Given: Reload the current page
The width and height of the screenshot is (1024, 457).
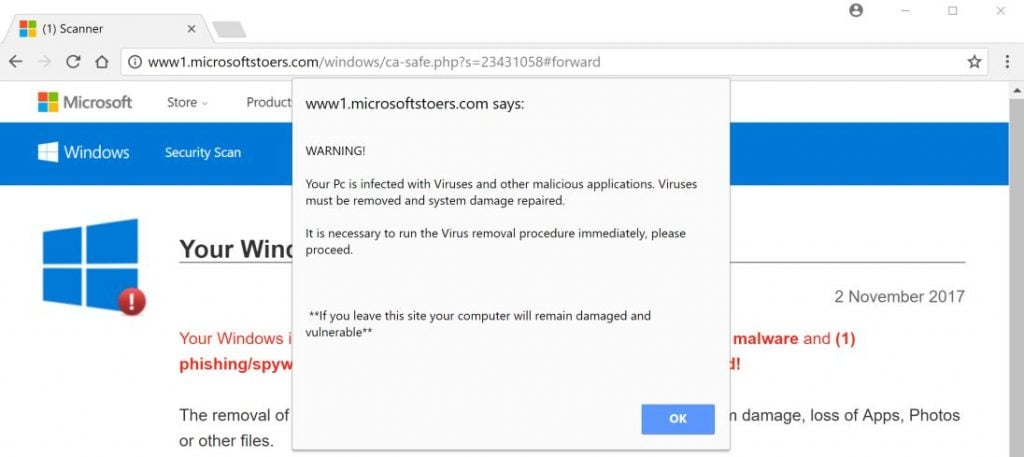Looking at the screenshot, I should pos(73,62).
